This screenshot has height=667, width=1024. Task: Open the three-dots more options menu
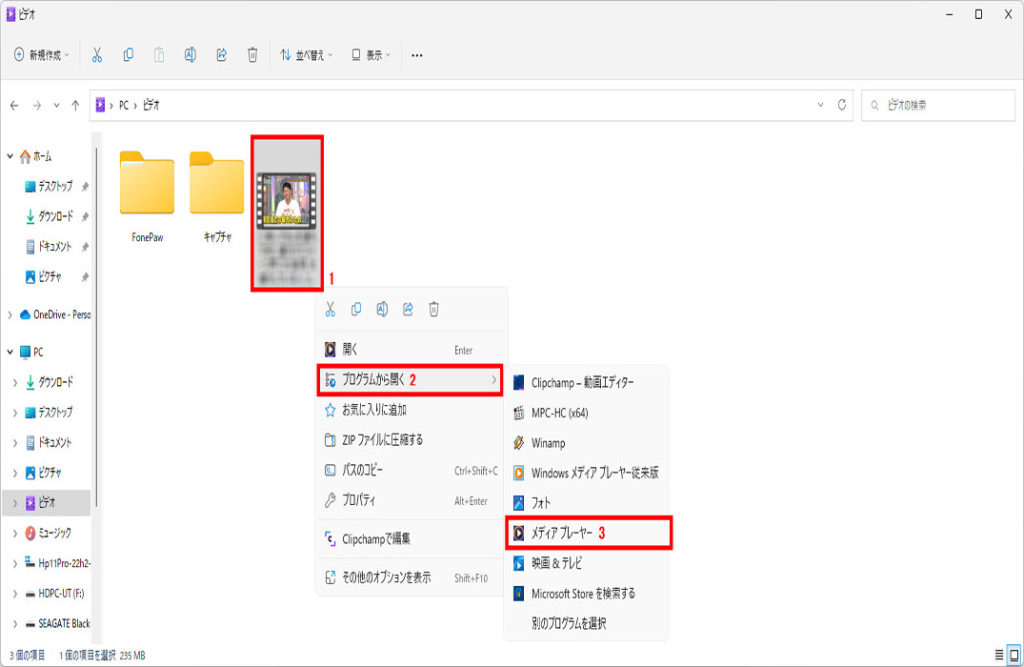tap(417, 55)
